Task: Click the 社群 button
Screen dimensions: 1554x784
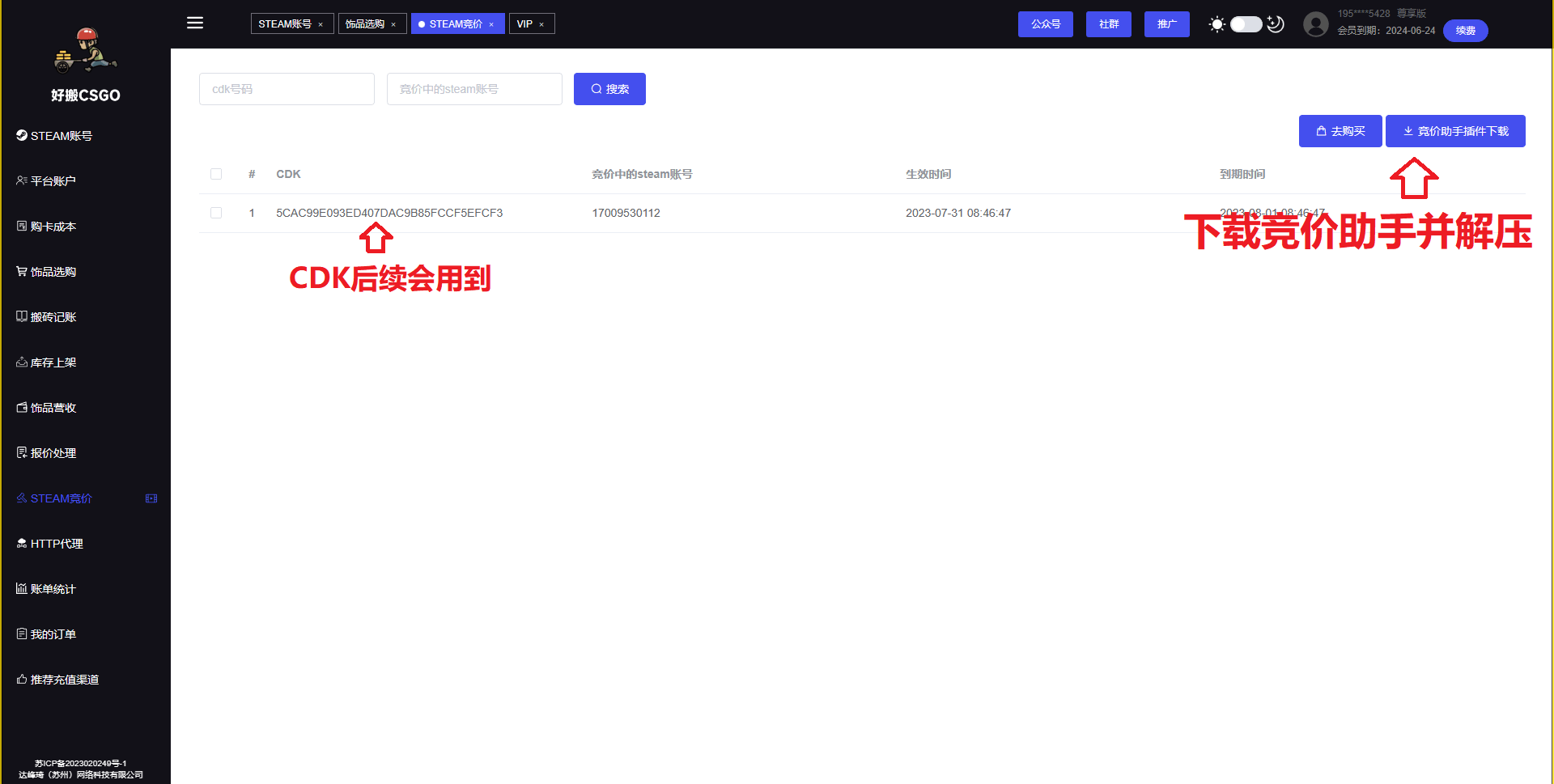Action: (1109, 24)
